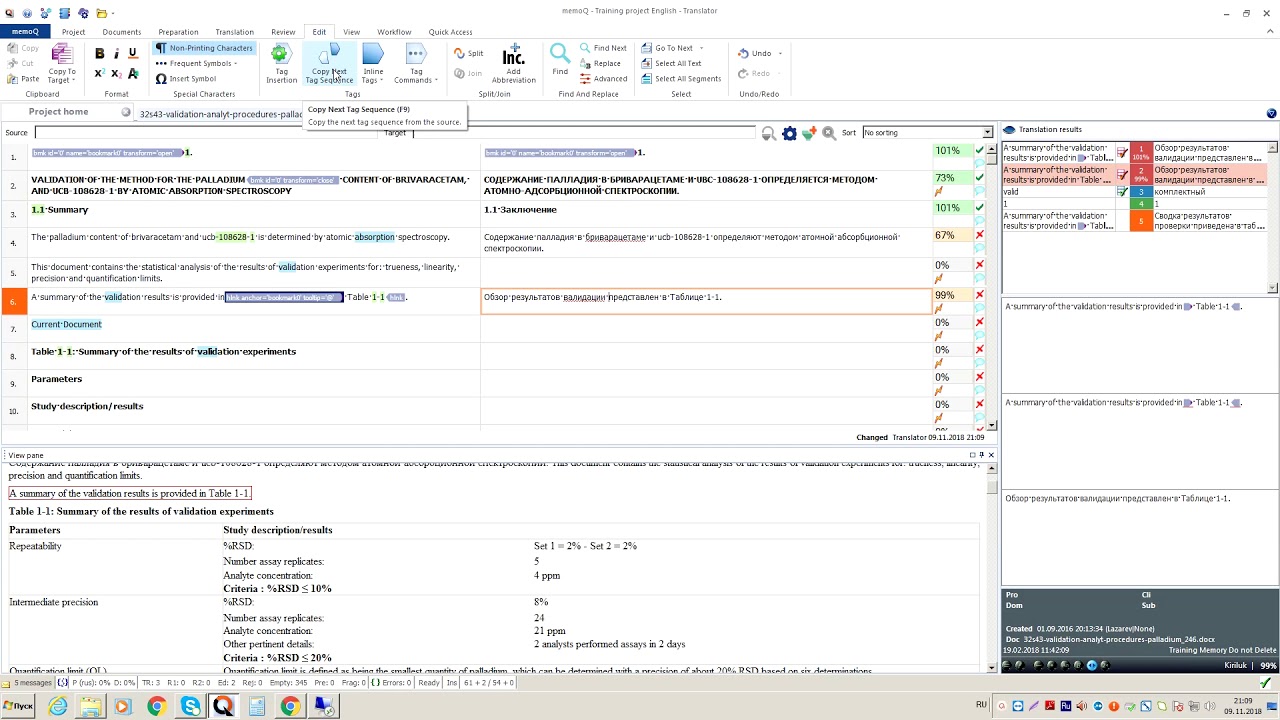The height and width of the screenshot is (720, 1280).
Task: Apply Underline formatting in Format group
Action: (x=132, y=54)
